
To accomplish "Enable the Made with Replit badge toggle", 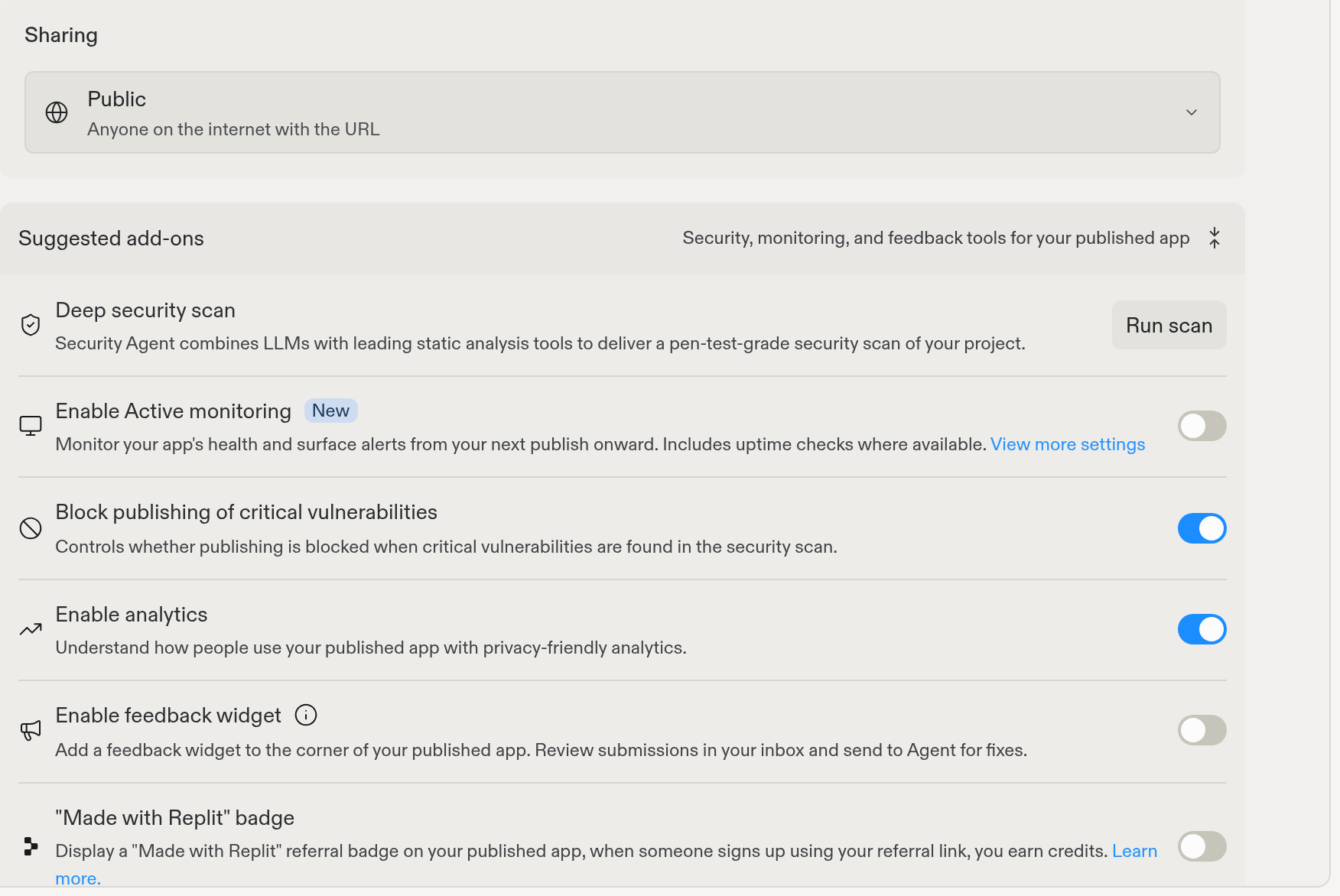I will coord(1202,846).
